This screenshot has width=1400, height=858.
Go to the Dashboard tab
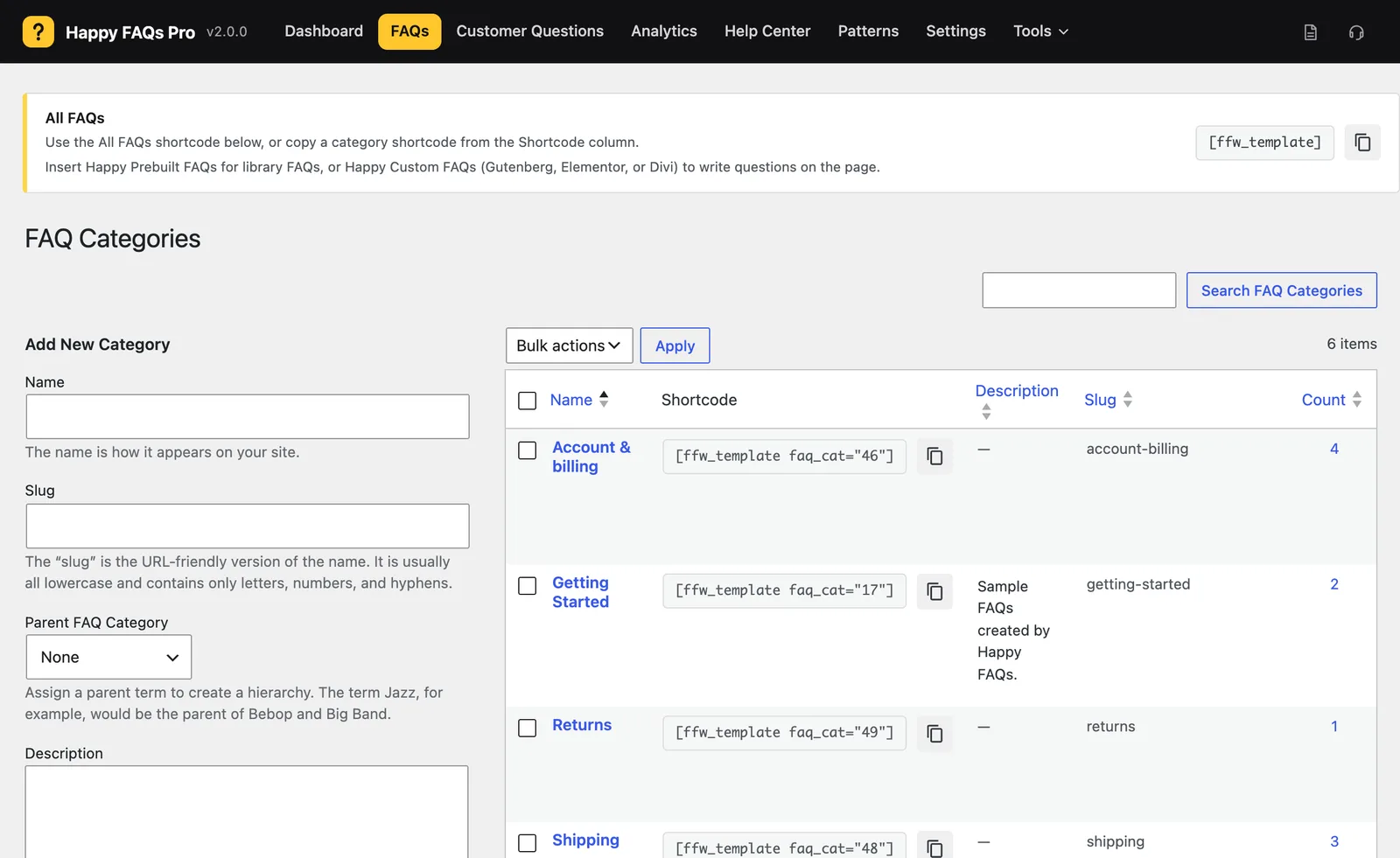[324, 31]
